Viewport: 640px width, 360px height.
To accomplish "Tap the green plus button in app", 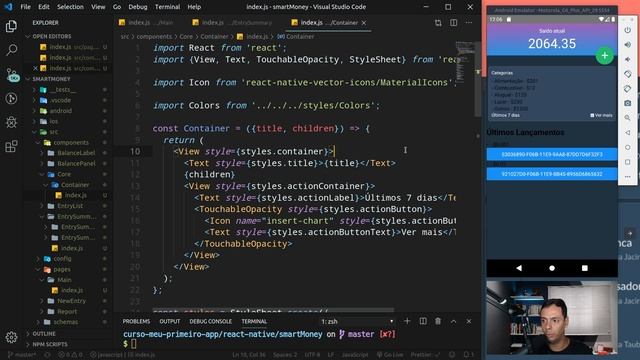I will 604,56.
